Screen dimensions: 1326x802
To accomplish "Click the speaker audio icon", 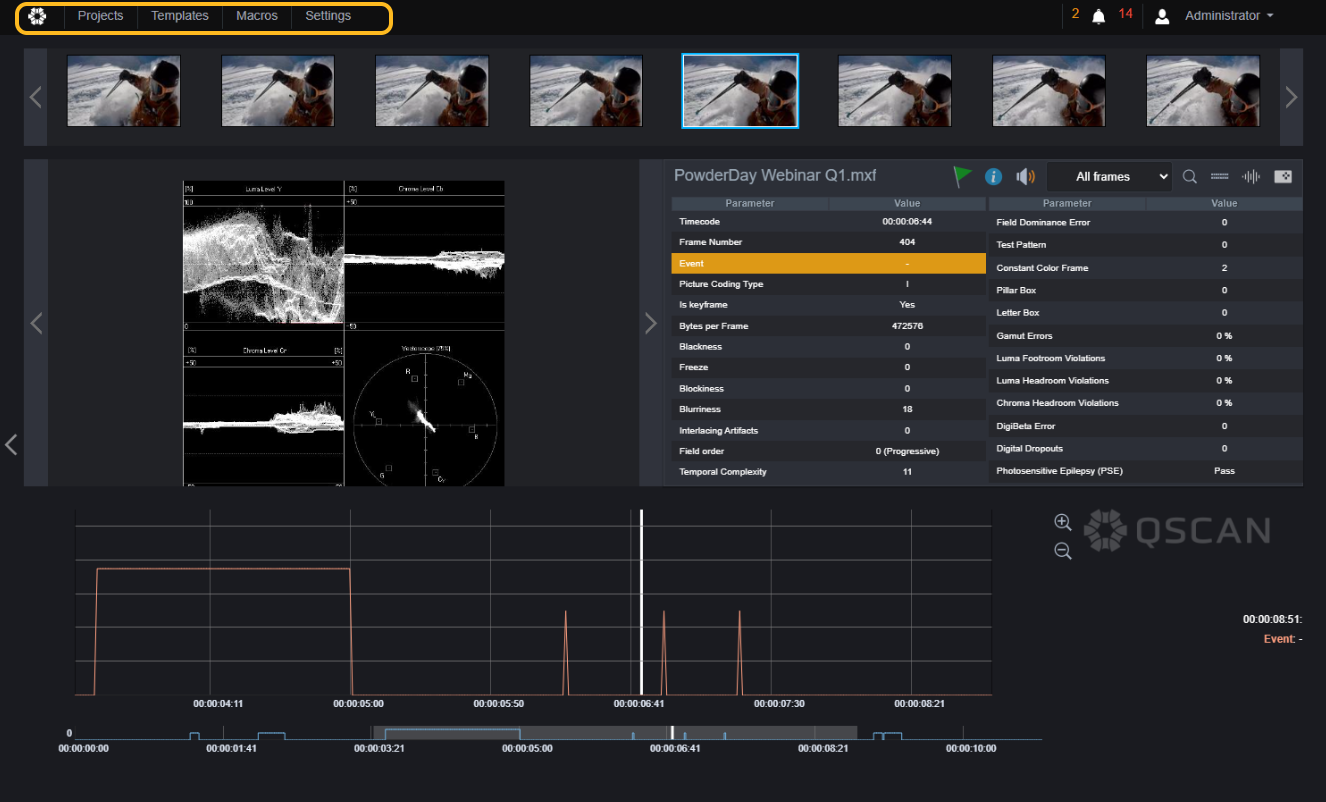I will pos(1025,176).
